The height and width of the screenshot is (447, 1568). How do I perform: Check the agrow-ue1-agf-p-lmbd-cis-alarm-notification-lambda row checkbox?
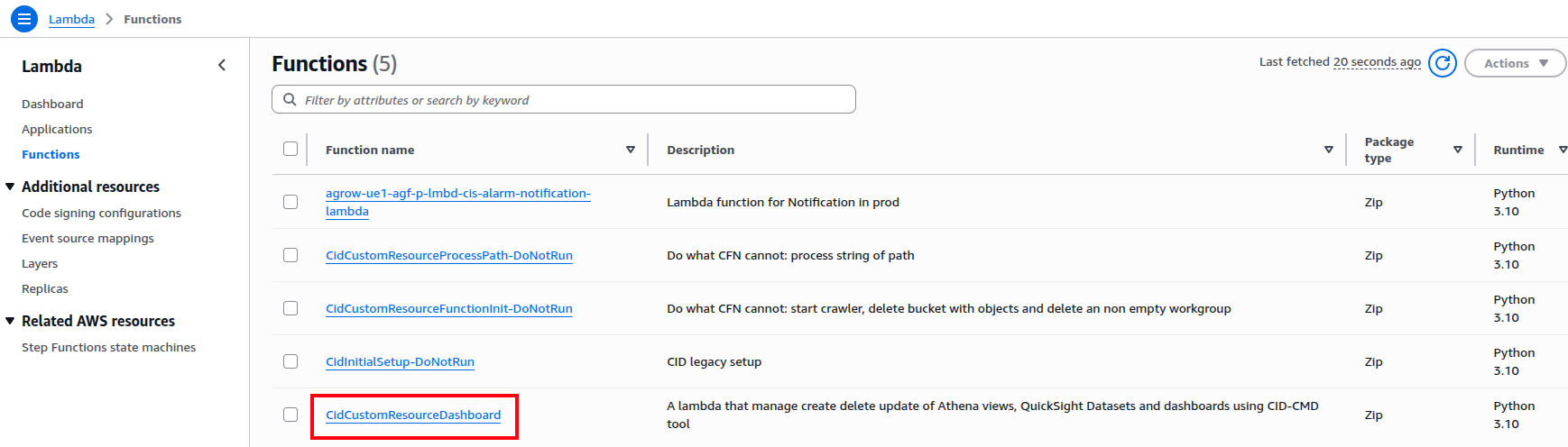(x=291, y=202)
